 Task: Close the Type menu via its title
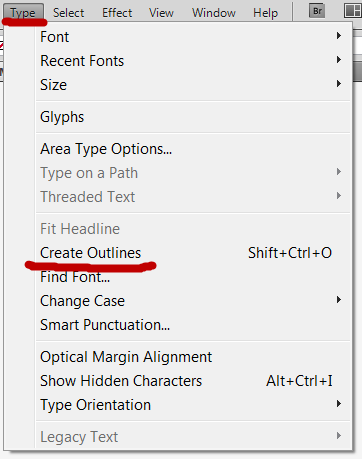click(x=23, y=13)
